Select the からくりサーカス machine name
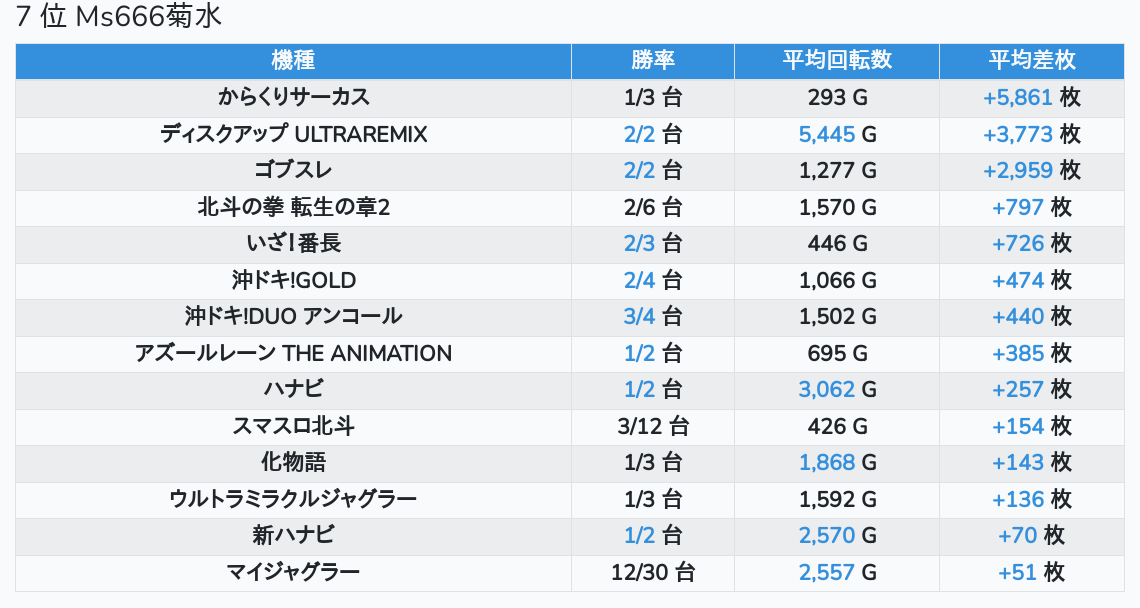The height and width of the screenshot is (608, 1140). point(293,97)
